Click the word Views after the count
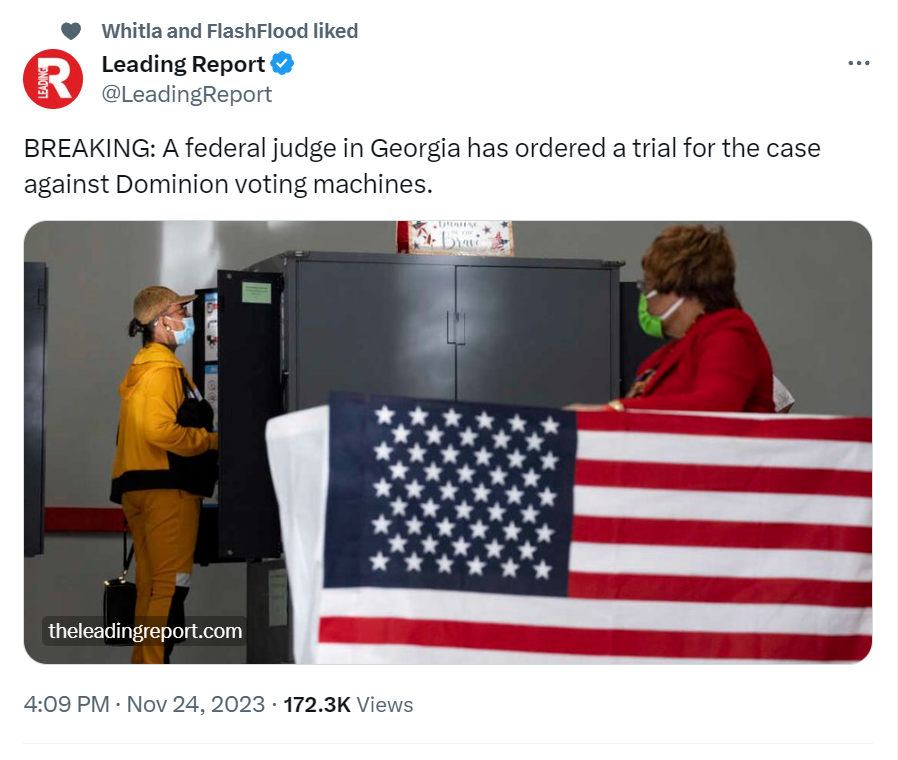This screenshot has height=760, width=898. point(384,704)
